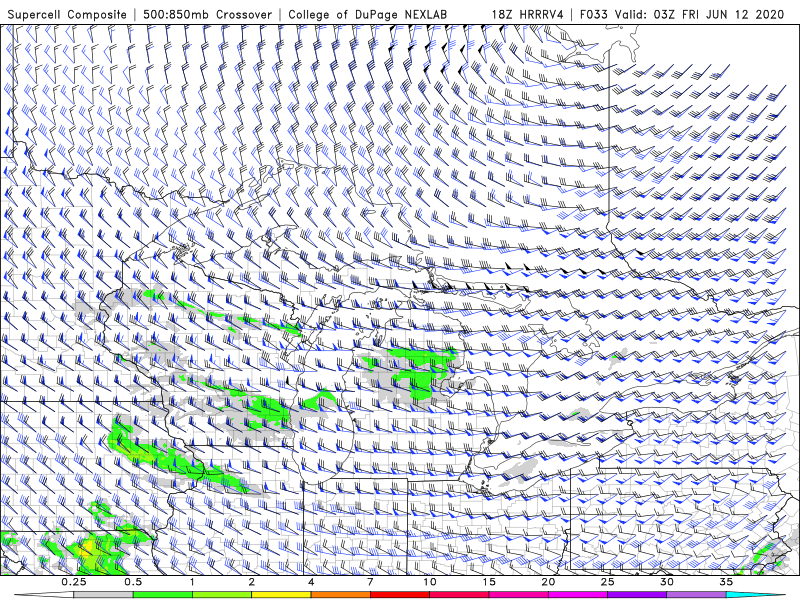
Task: Click the '10' legend value
Action: point(430,582)
